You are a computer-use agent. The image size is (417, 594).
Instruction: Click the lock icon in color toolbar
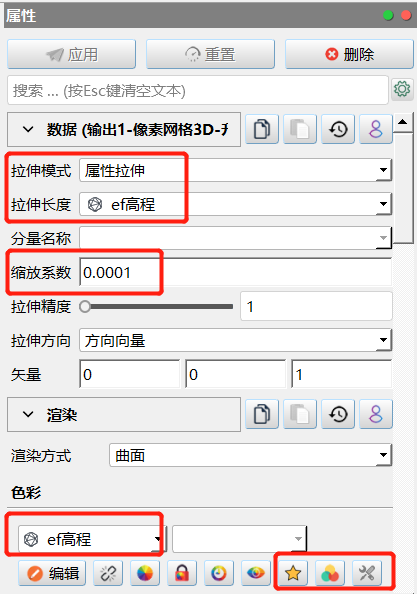click(182, 573)
